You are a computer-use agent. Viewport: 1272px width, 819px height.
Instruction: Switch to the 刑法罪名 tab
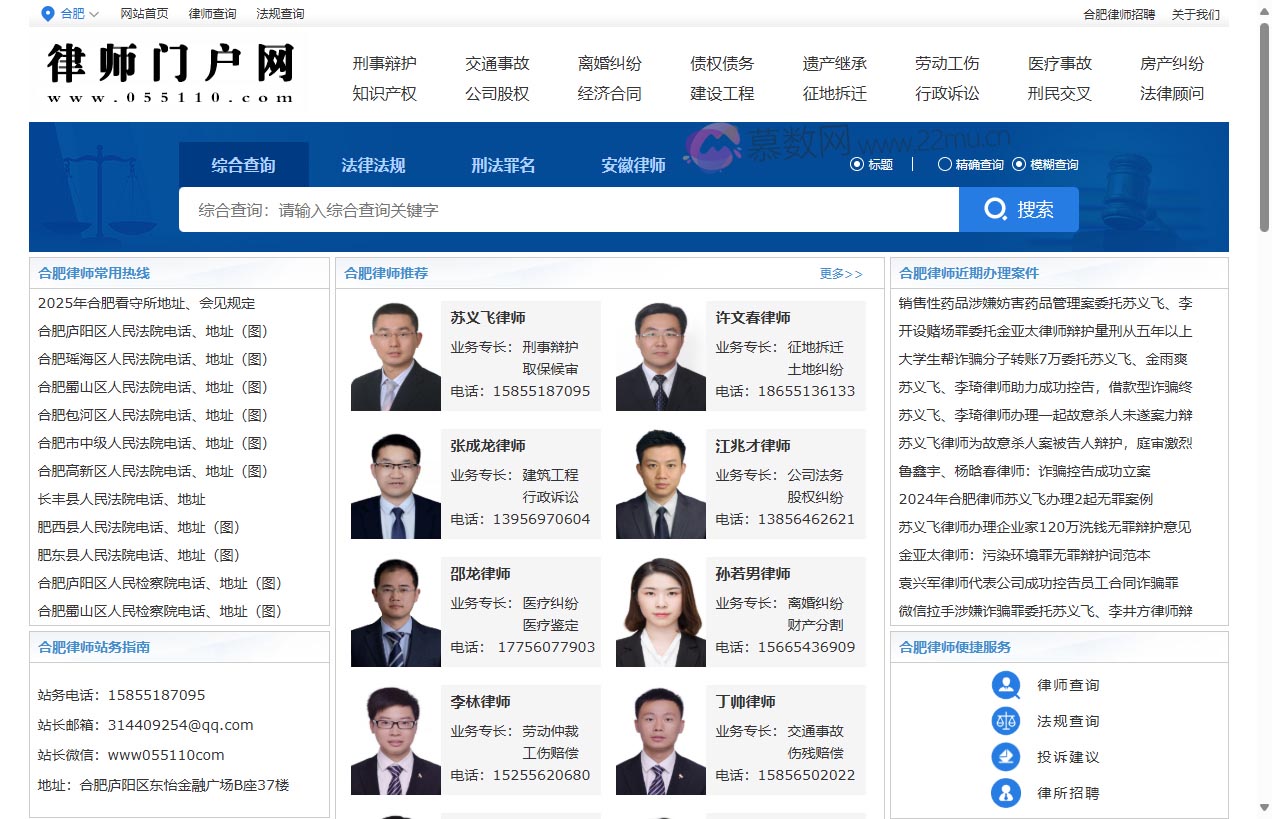coord(503,163)
